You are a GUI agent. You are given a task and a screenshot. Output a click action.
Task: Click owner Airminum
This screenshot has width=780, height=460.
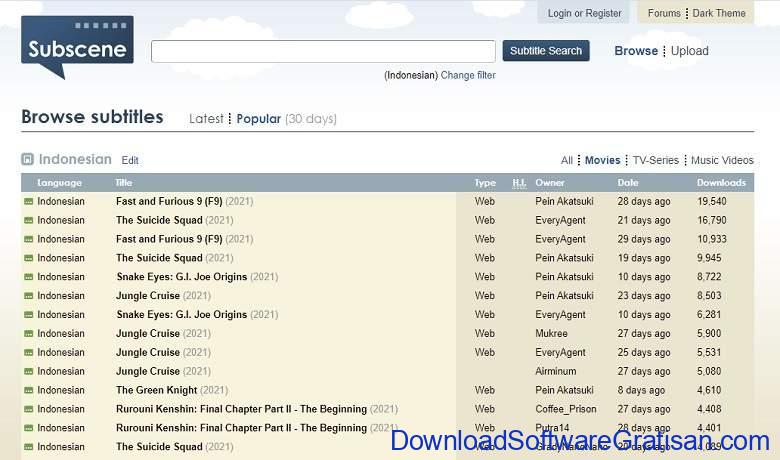pyautogui.click(x=556, y=371)
